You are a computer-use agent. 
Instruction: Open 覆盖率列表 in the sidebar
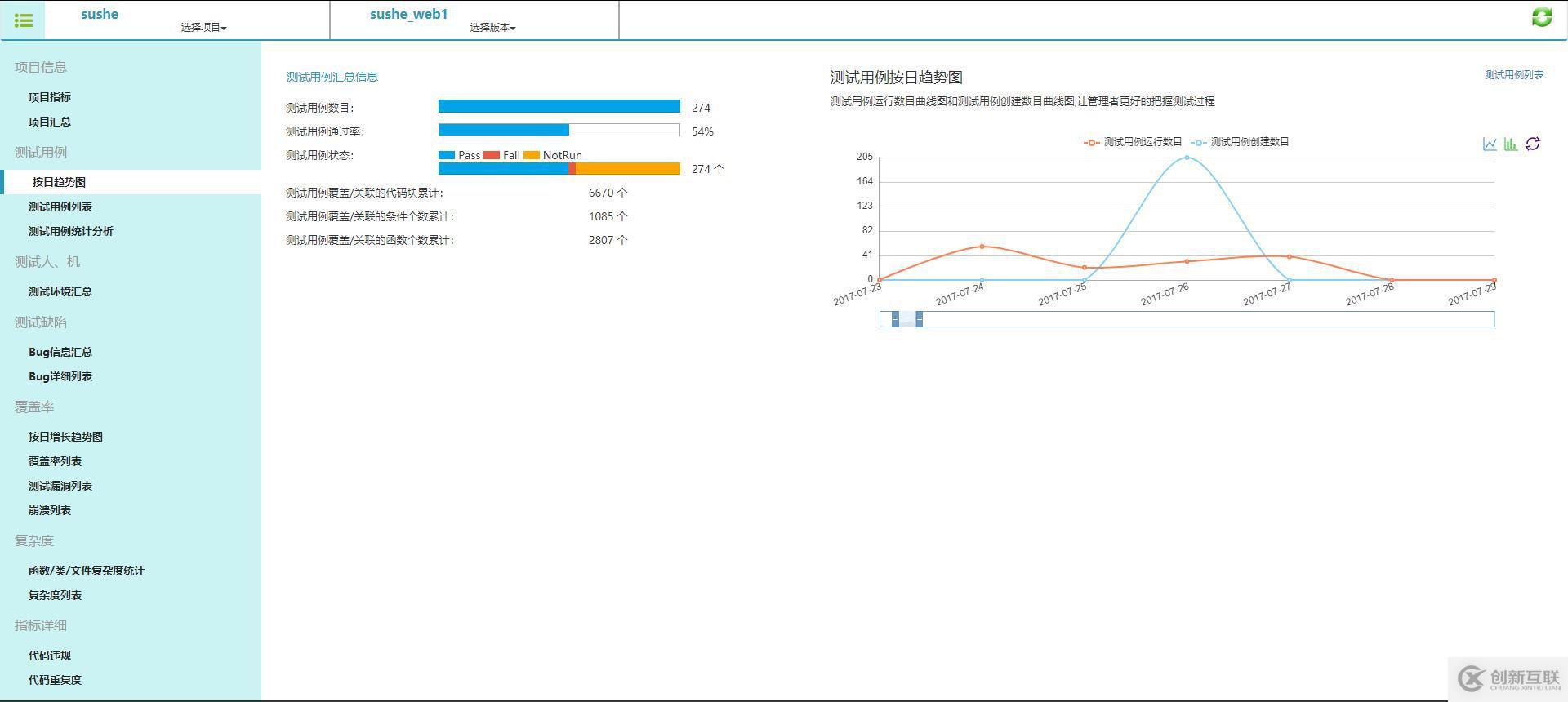tap(55, 461)
